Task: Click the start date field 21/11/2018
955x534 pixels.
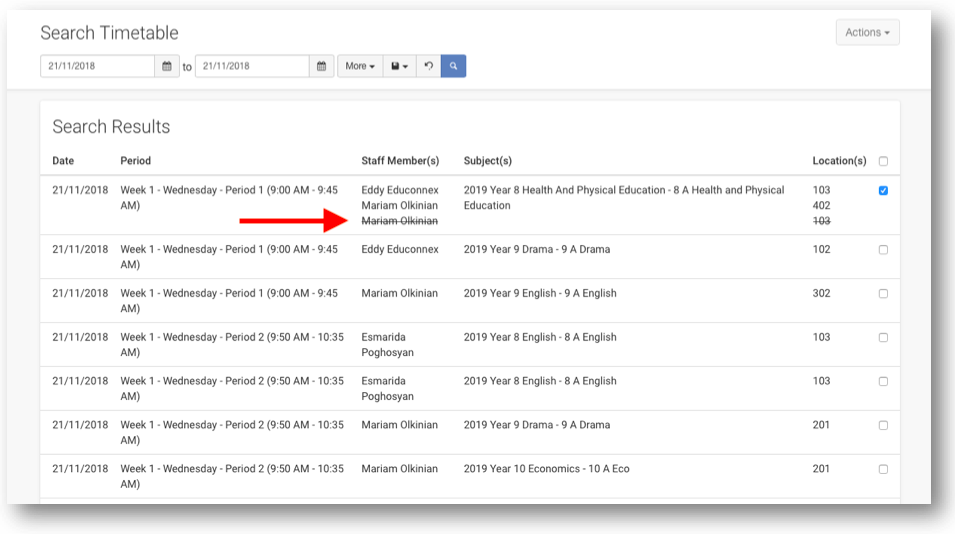Action: pyautogui.click(x=97, y=66)
